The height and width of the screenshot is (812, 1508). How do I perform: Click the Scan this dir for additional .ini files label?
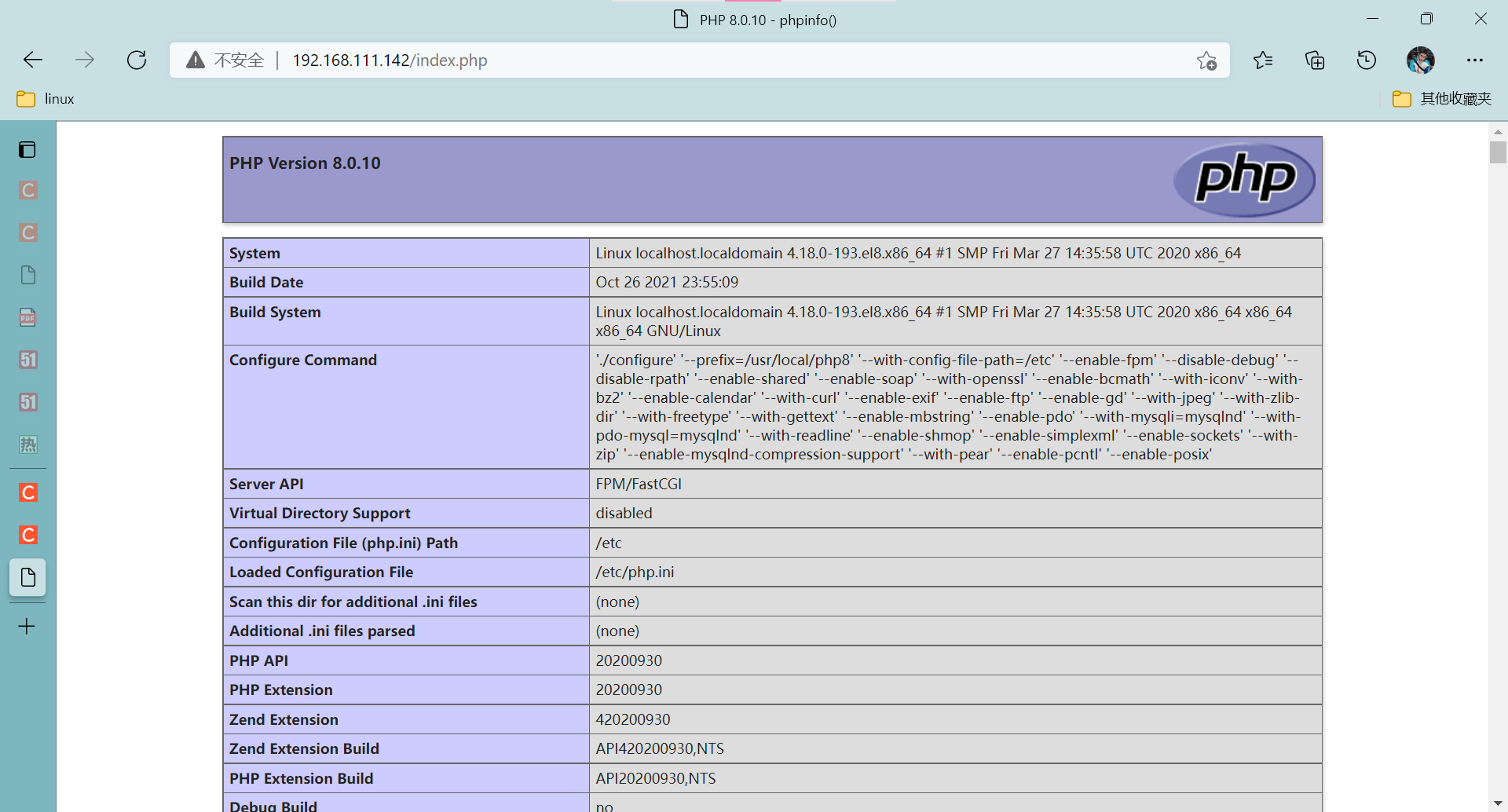pos(353,602)
